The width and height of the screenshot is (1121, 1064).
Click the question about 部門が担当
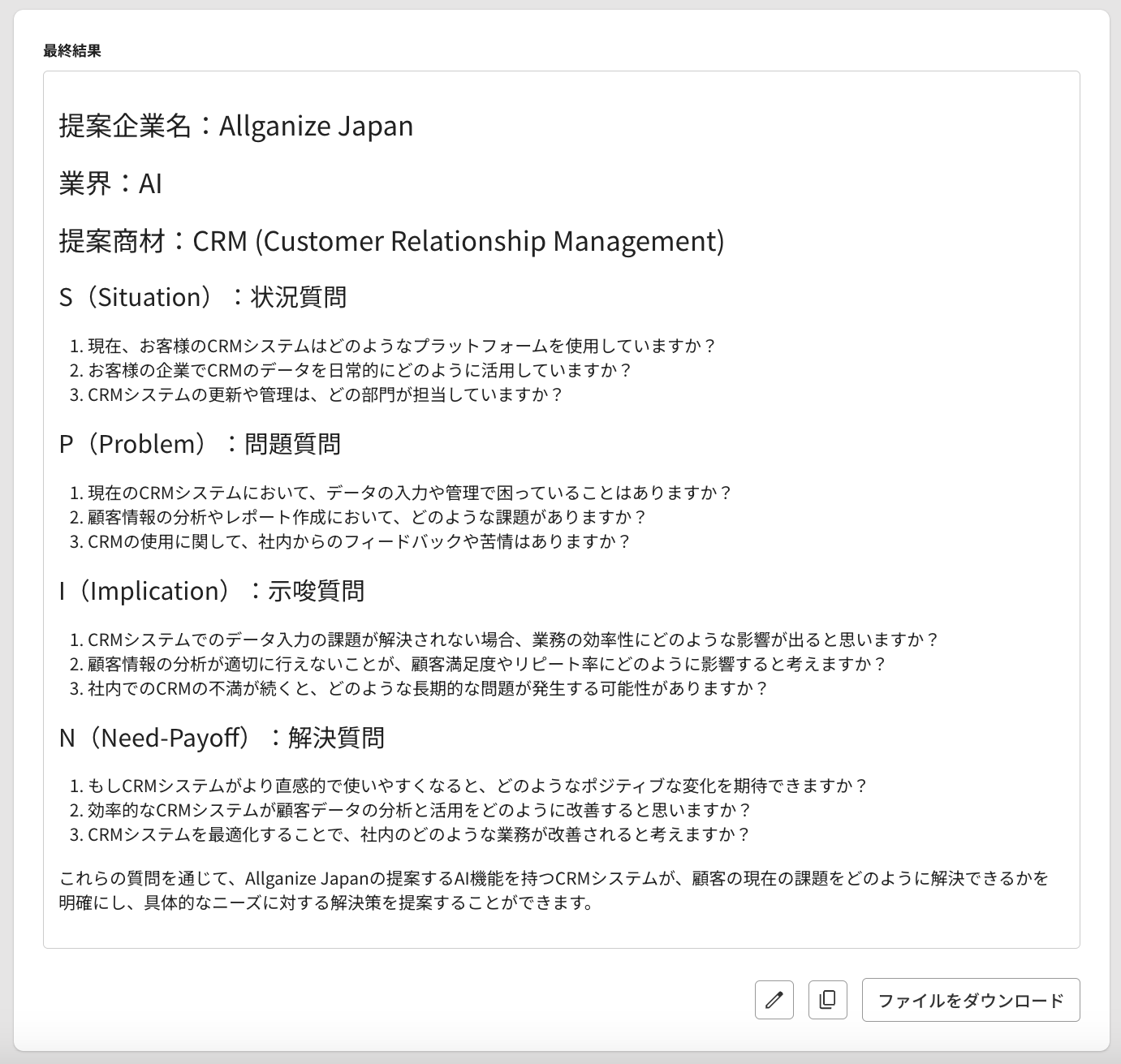325,395
